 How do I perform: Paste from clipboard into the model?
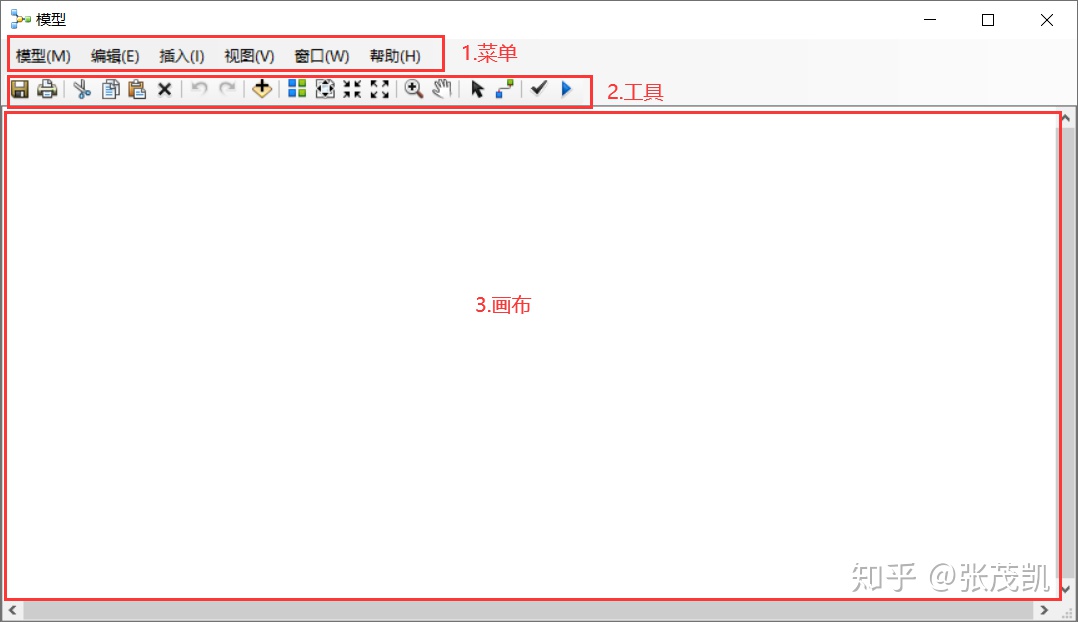(138, 89)
